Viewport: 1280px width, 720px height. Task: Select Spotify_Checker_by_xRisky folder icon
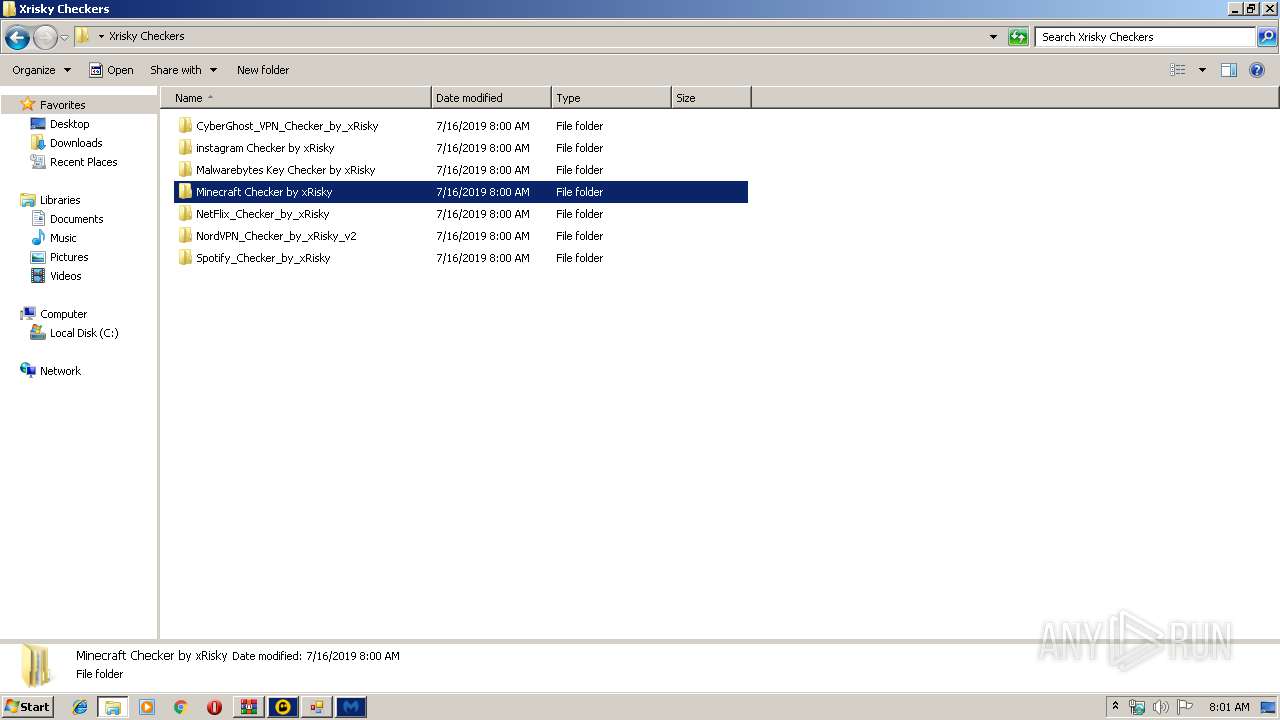(185, 258)
